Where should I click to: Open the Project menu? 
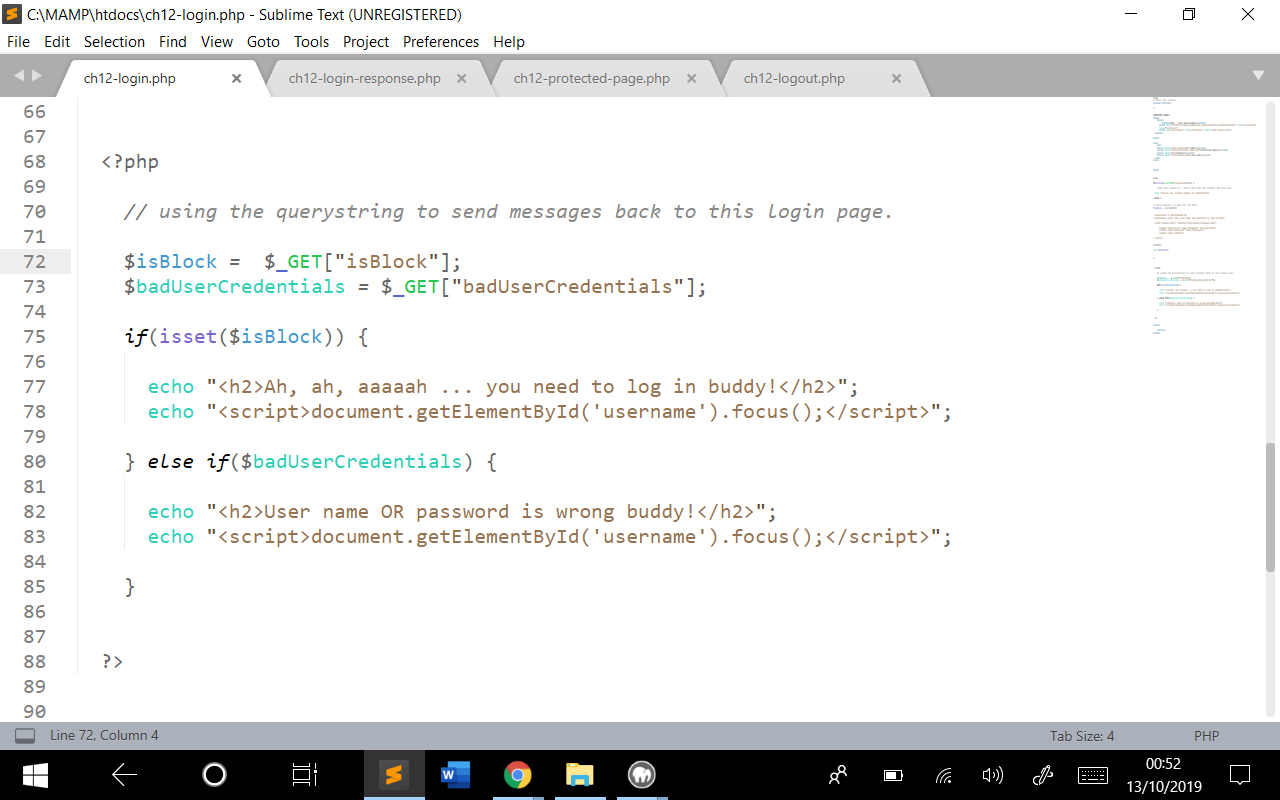[366, 41]
